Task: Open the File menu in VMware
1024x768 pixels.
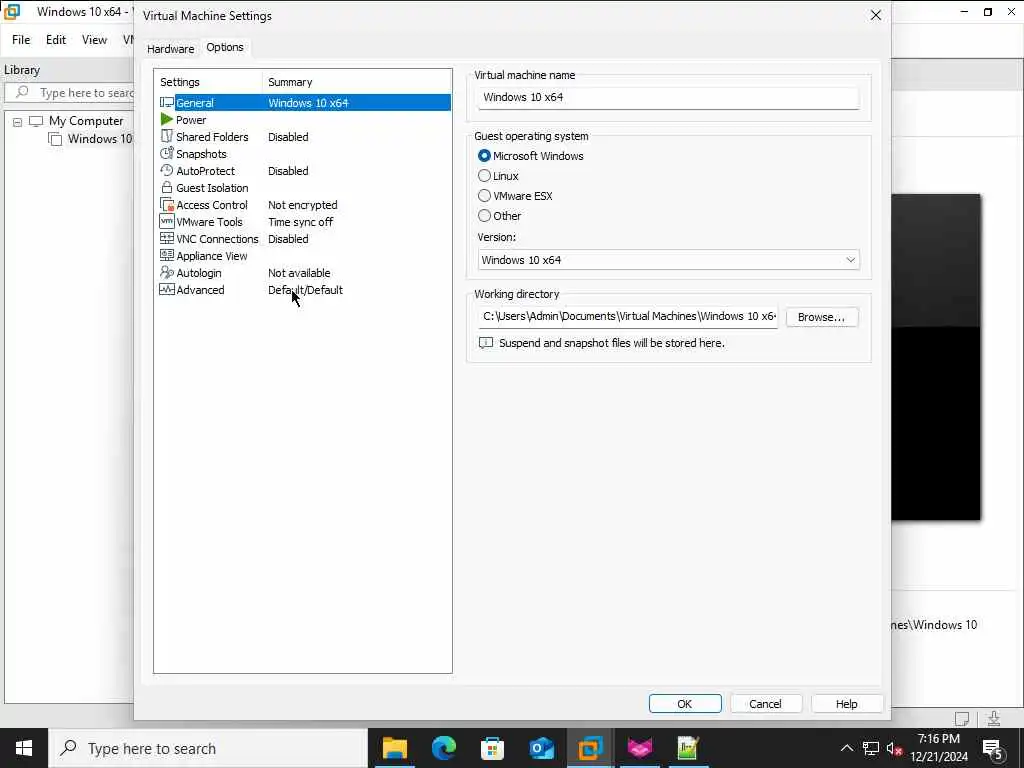Action: [21, 40]
